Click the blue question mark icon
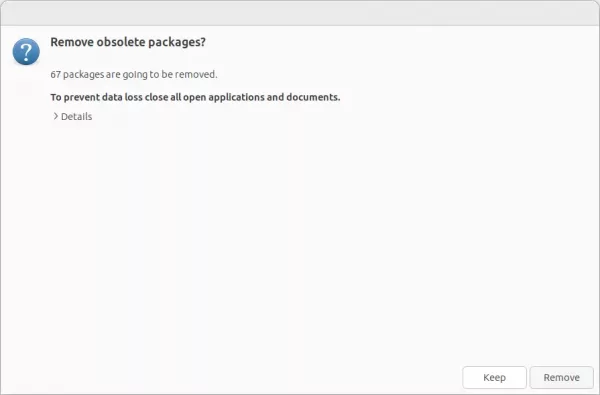600x395 pixels. click(26, 51)
